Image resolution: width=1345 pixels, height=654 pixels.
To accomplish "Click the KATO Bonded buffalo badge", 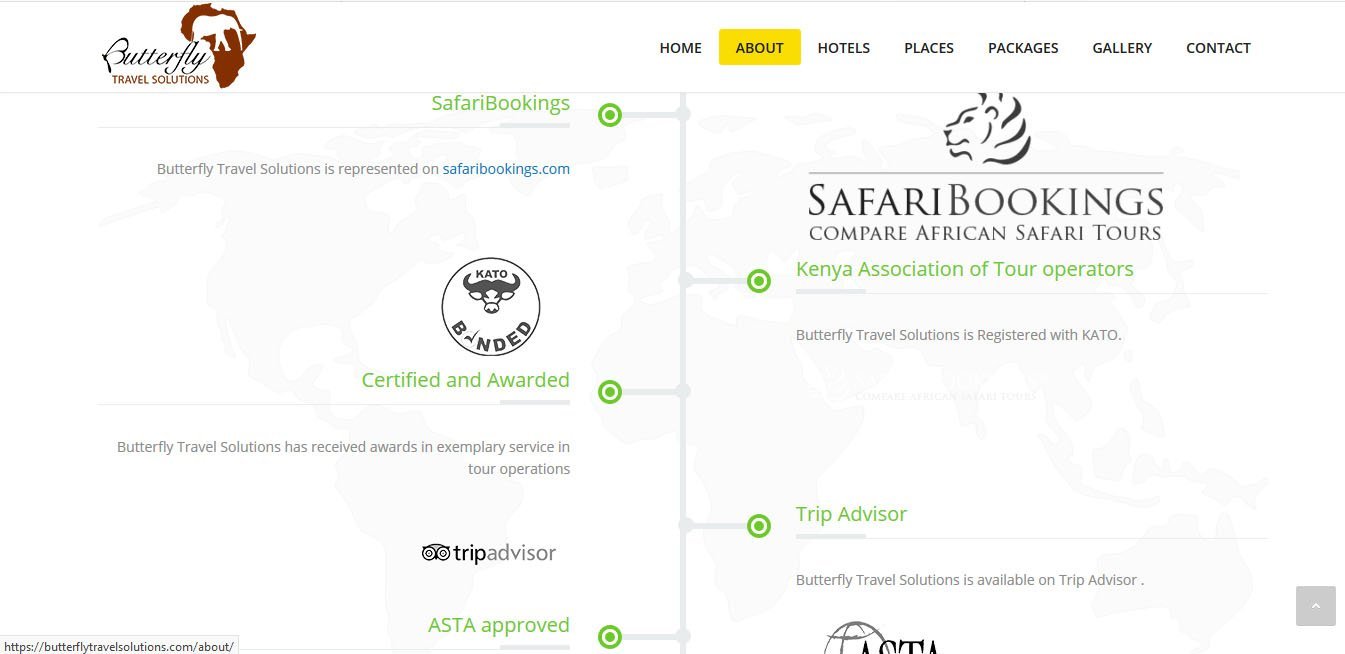I will pyautogui.click(x=491, y=307).
